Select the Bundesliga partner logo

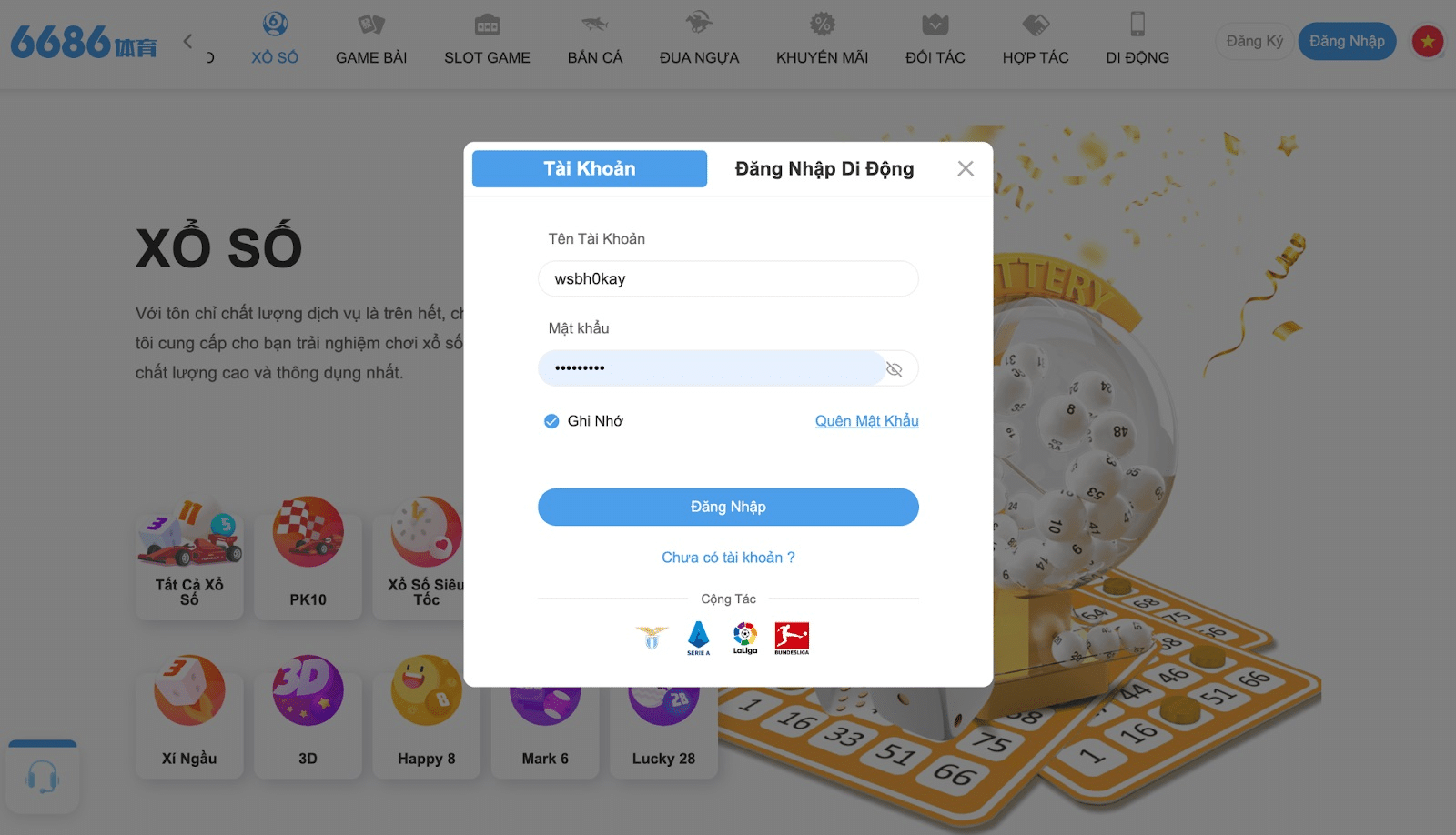[x=792, y=639]
